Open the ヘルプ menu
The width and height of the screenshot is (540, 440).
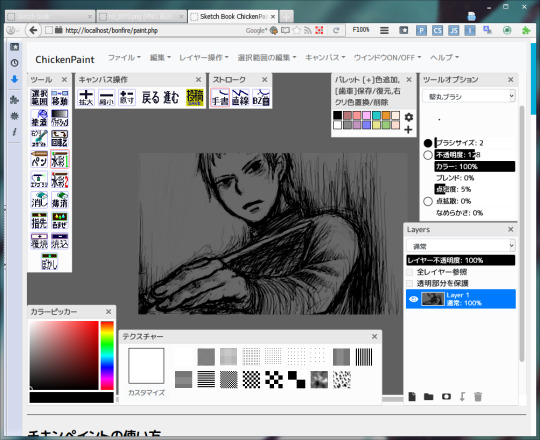[445, 57]
